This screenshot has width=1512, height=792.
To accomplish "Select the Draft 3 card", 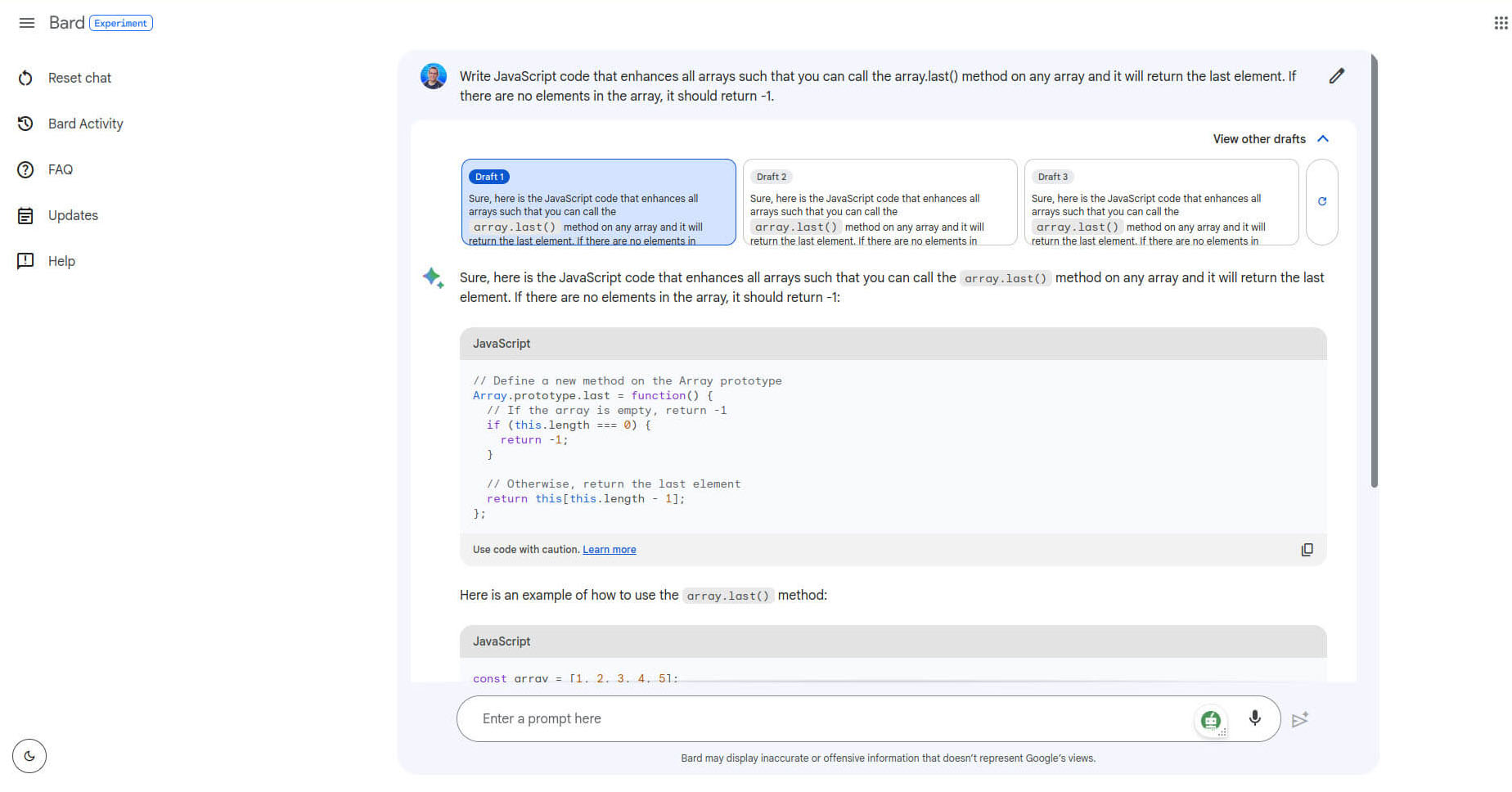I will point(1162,202).
